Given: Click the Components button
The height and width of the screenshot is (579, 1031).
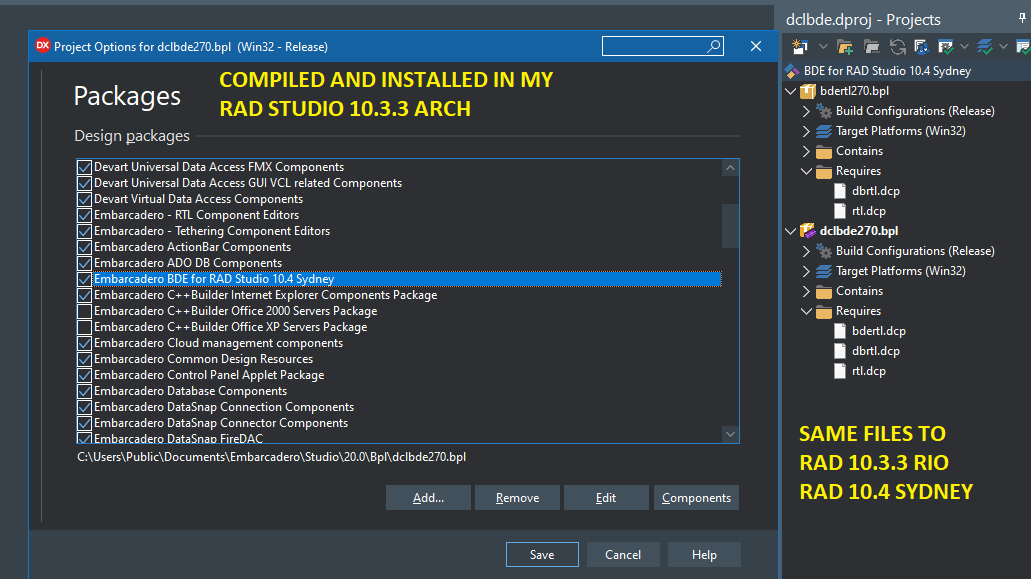Looking at the screenshot, I should tap(696, 498).
